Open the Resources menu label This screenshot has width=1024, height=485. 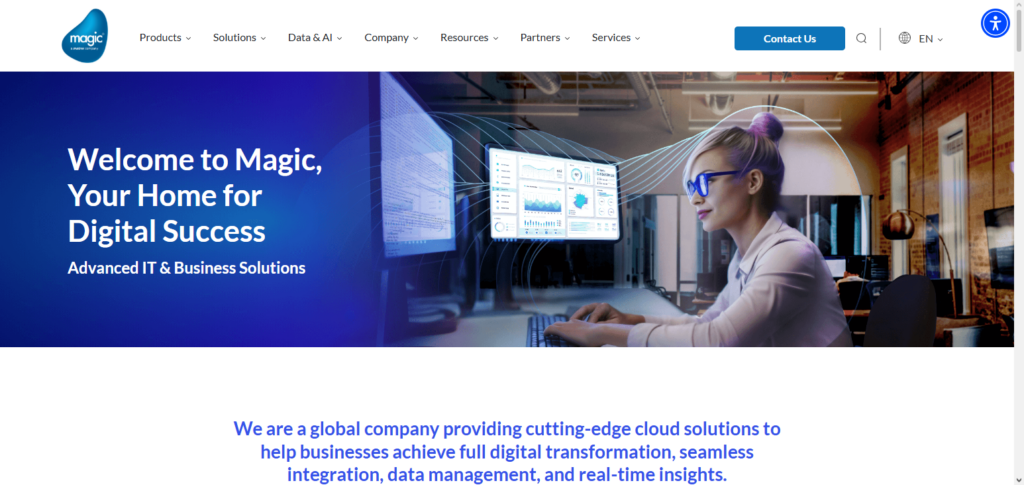pyautogui.click(x=464, y=38)
